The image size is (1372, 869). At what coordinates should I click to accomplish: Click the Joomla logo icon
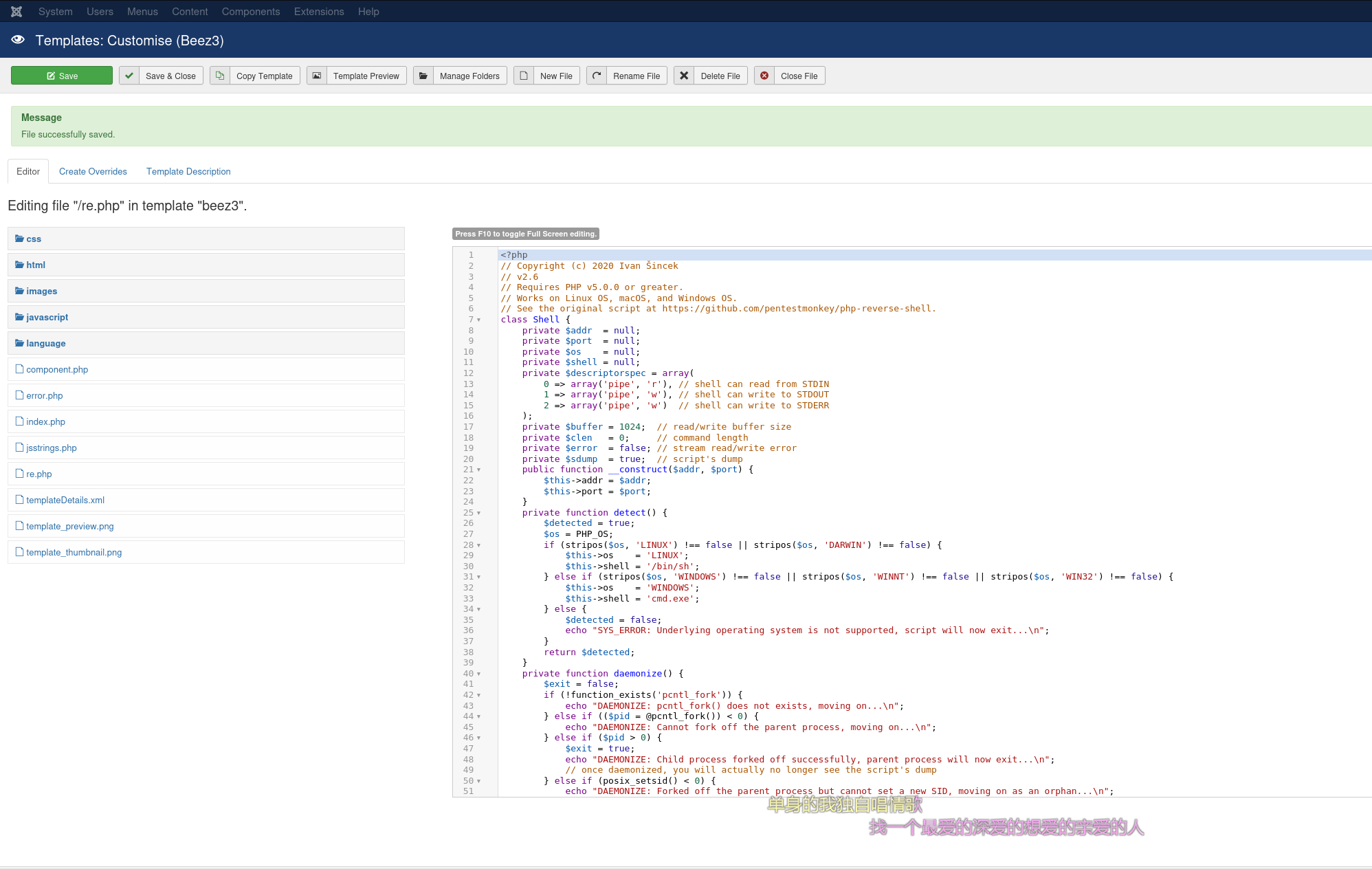tap(16, 11)
